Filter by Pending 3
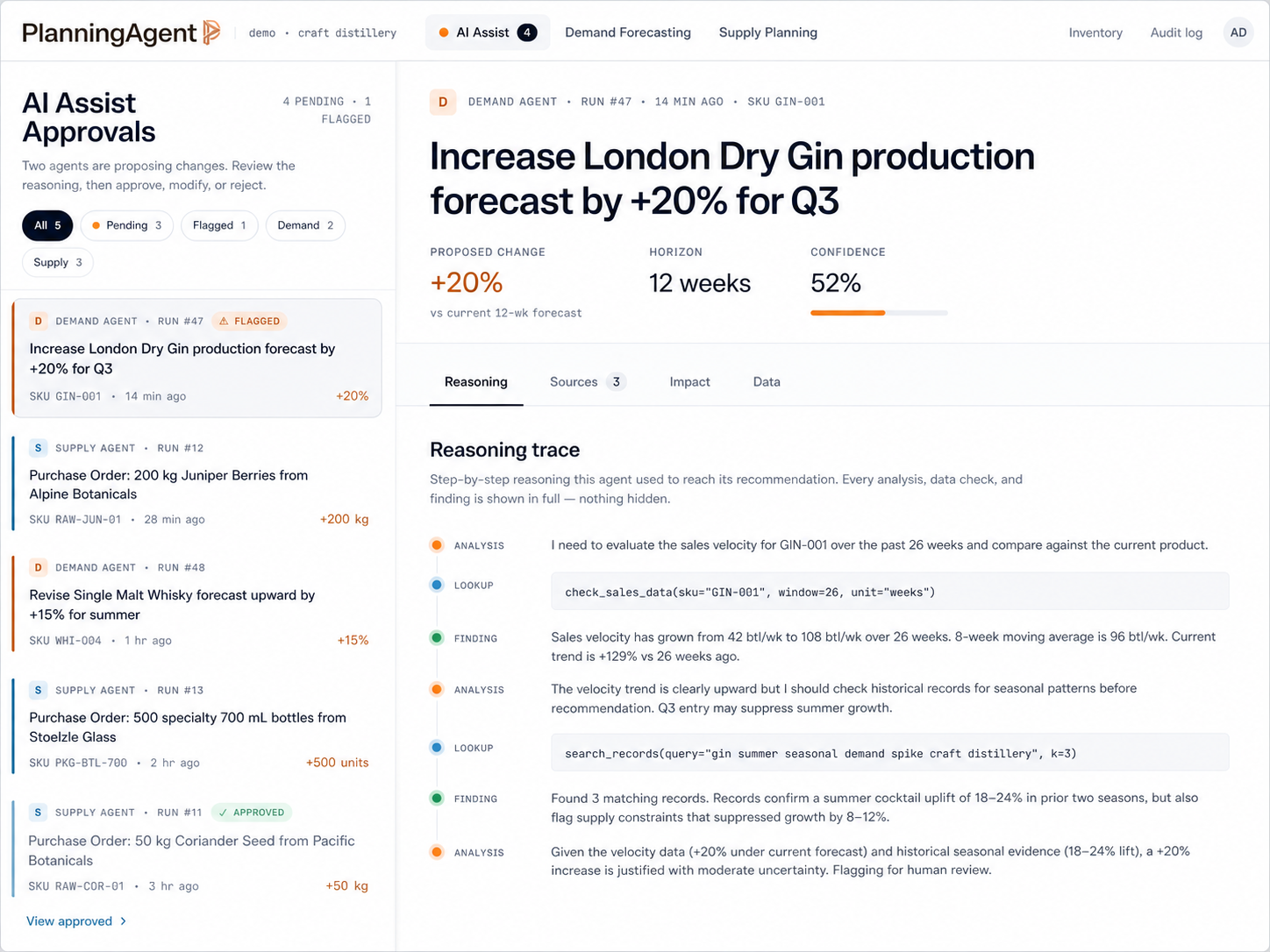 click(x=127, y=225)
